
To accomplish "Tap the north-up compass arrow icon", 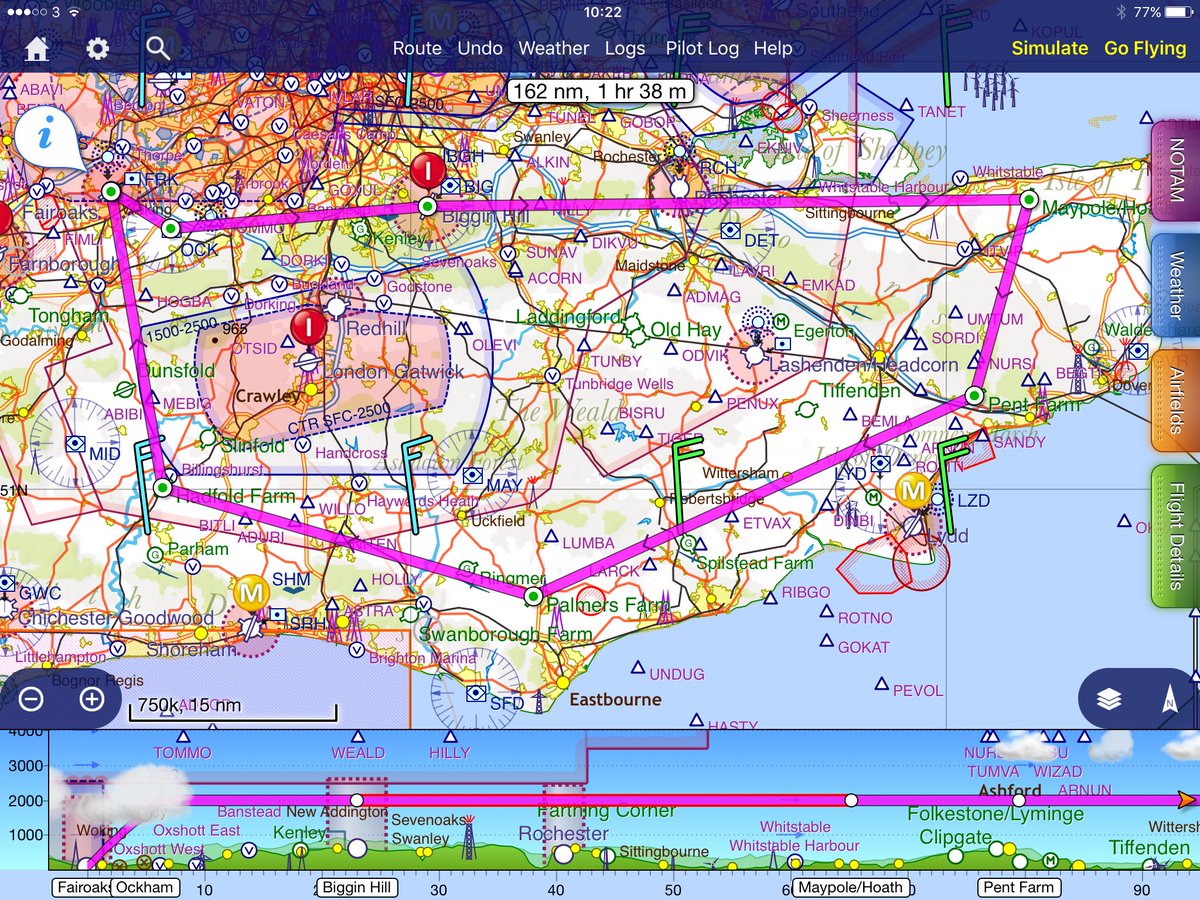I will 1168,700.
